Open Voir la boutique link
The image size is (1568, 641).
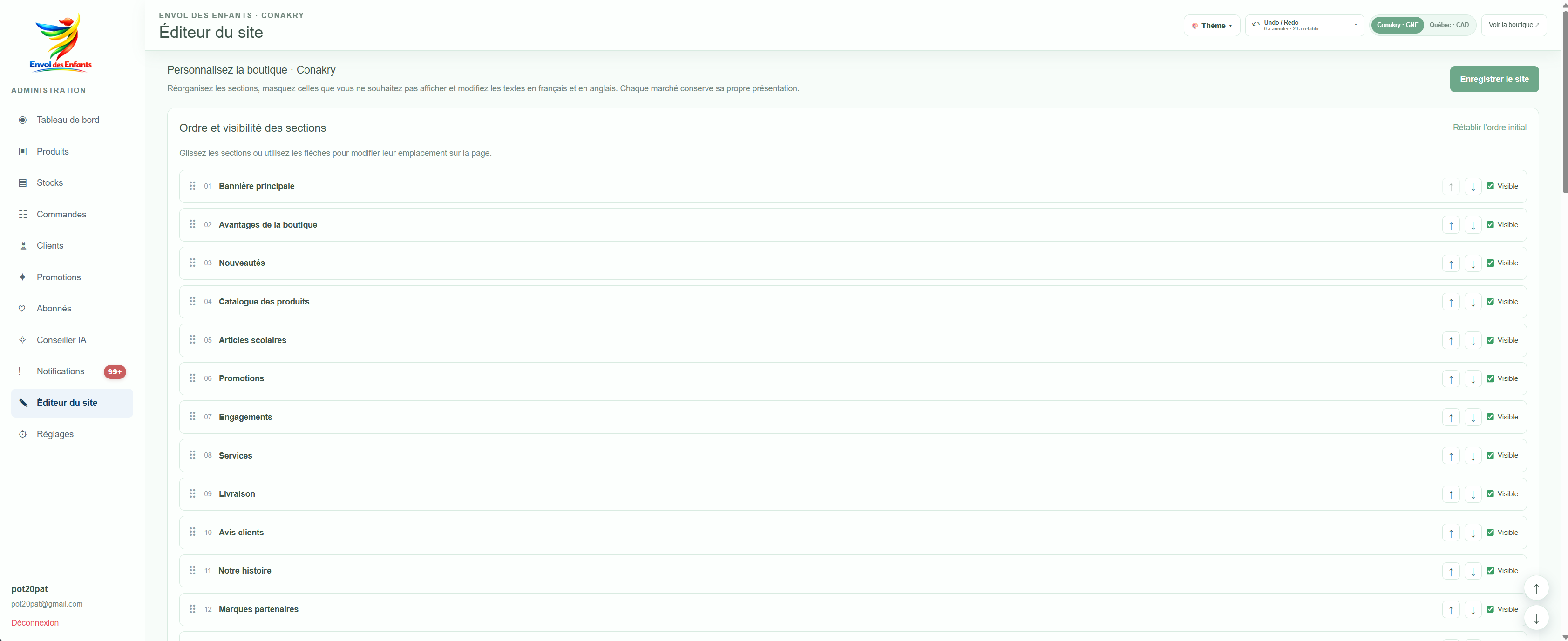[x=1513, y=25]
